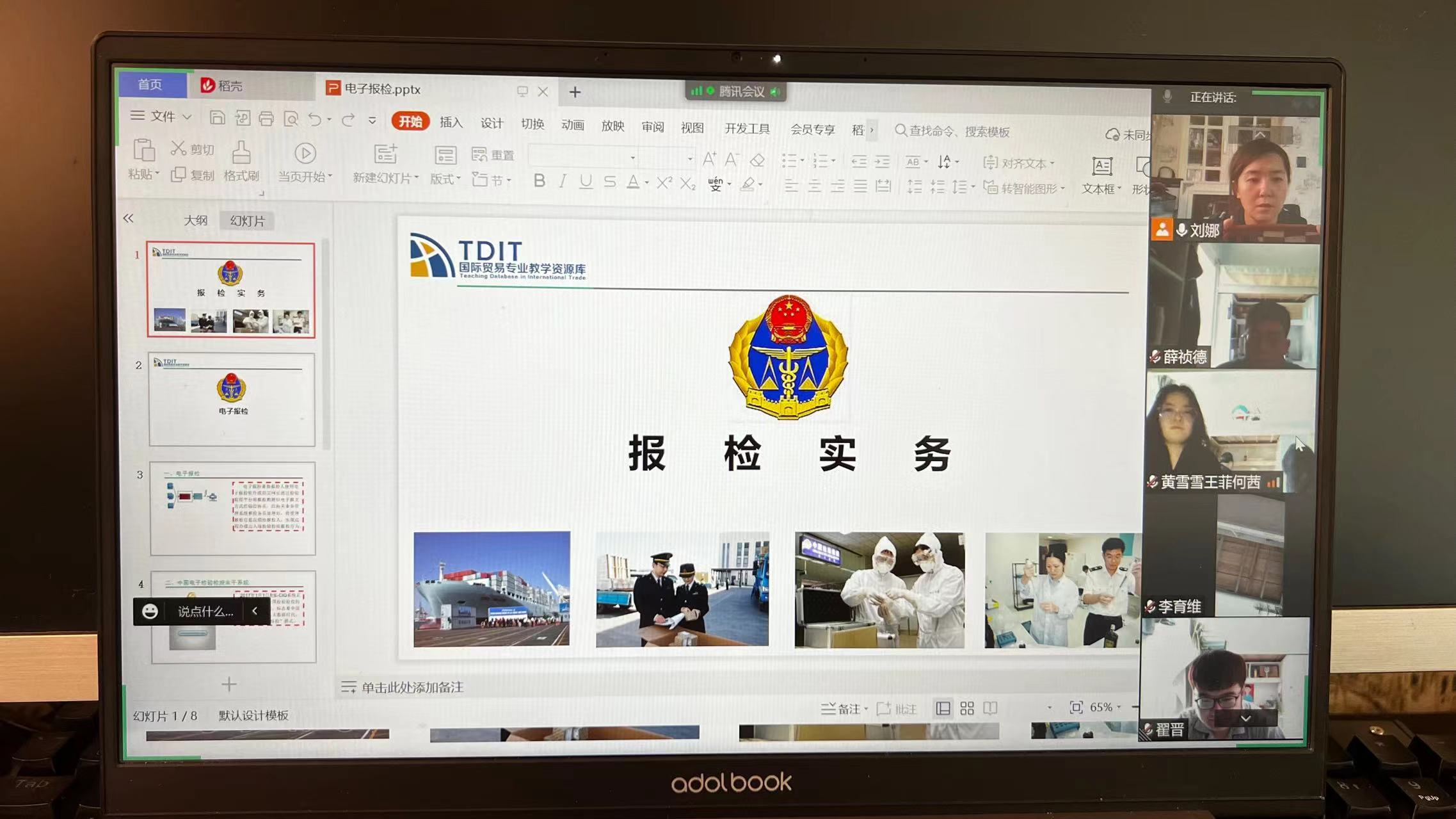Switch to the 大纲 outline tab
The width and height of the screenshot is (1456, 819).
195,220
